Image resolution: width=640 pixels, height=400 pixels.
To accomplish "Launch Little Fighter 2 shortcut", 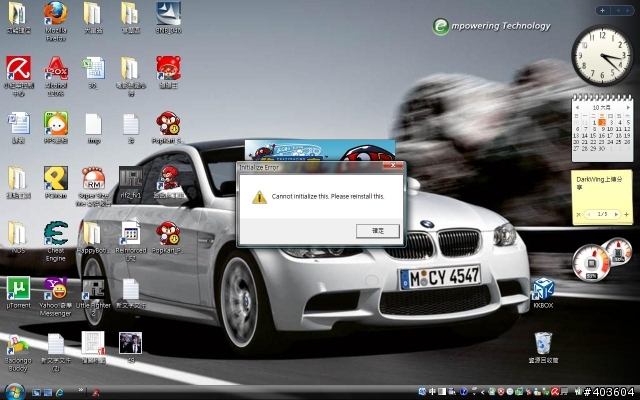I will (x=93, y=297).
